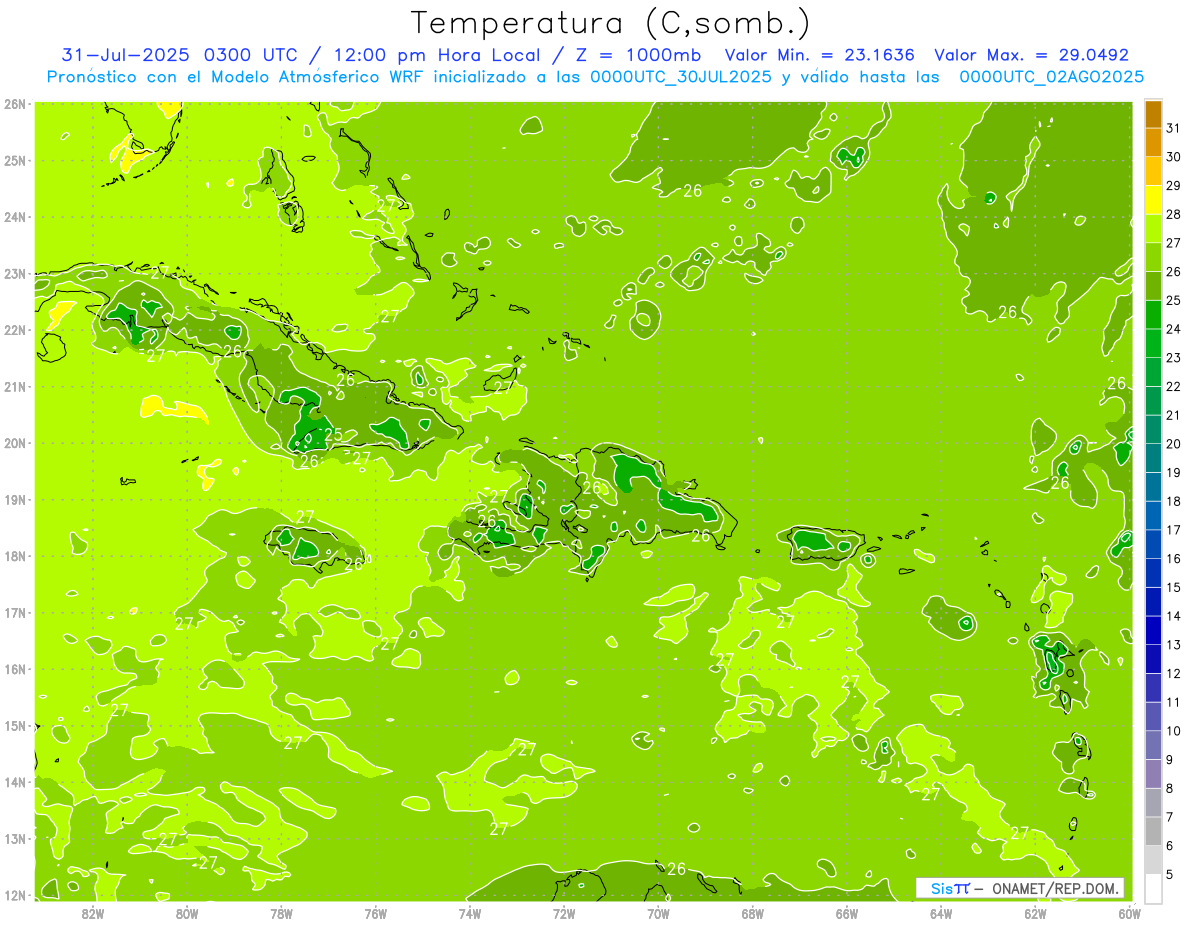Click the longitude label '72W'
The height and width of the screenshot is (927, 1200).
coord(564,913)
